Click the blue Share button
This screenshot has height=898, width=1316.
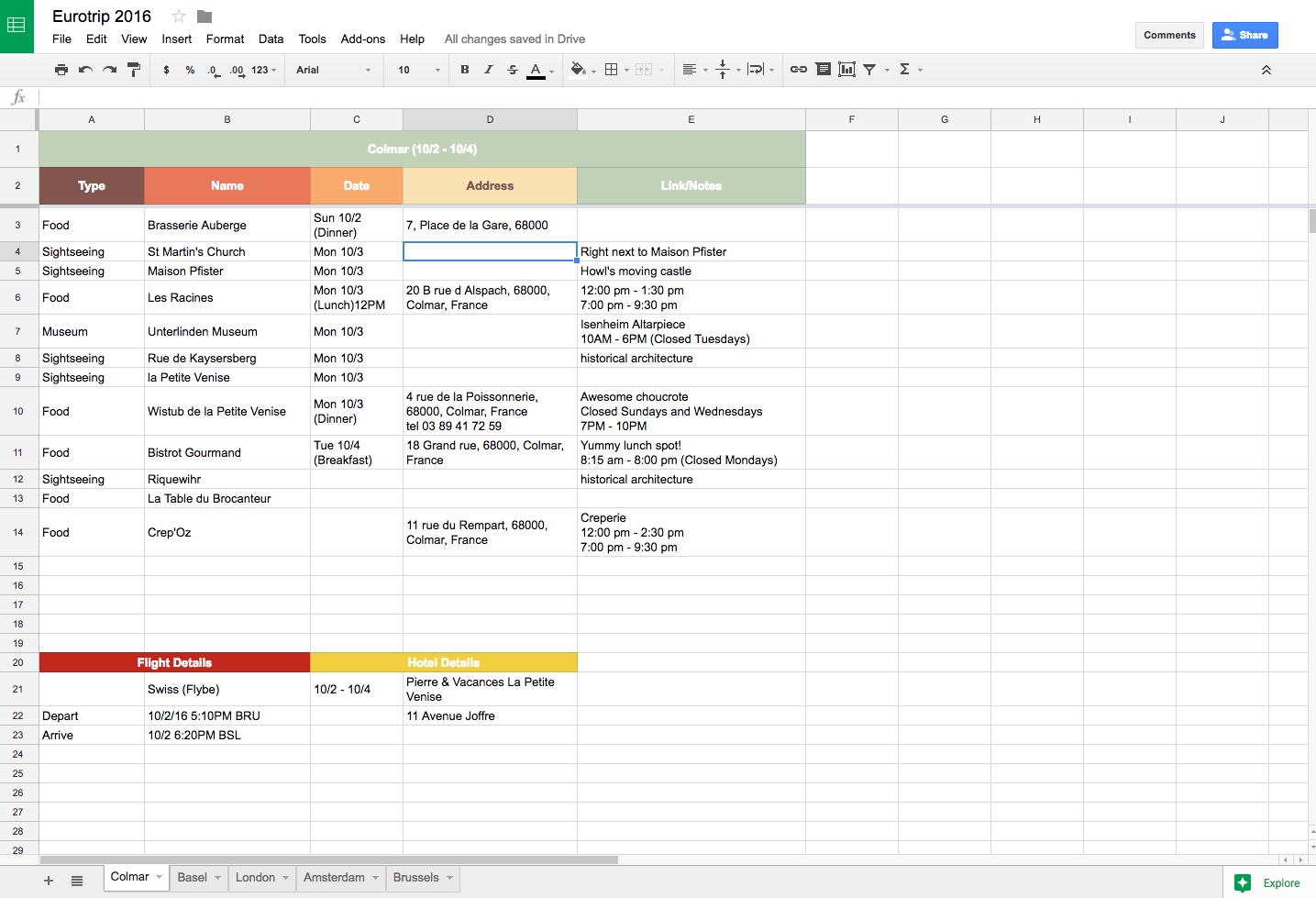pyautogui.click(x=1244, y=35)
